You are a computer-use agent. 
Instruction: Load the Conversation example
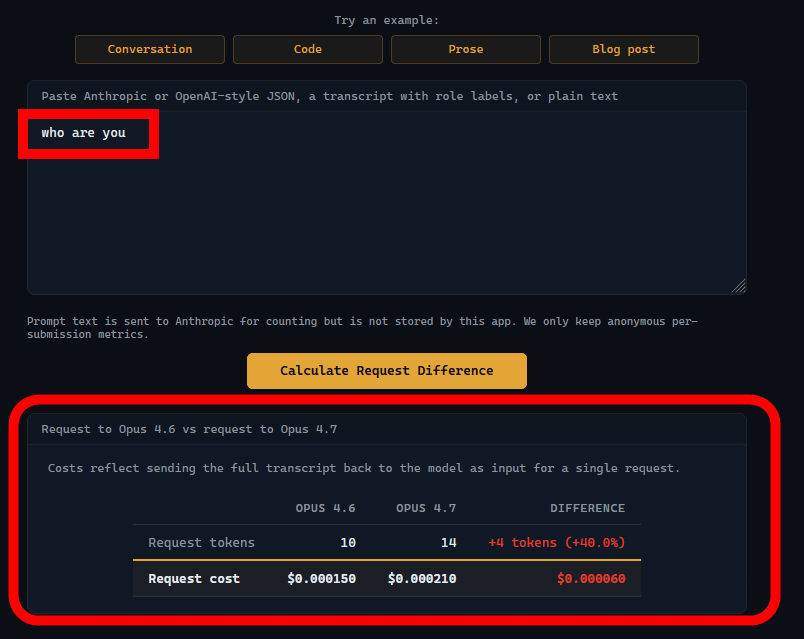[x=150, y=49]
